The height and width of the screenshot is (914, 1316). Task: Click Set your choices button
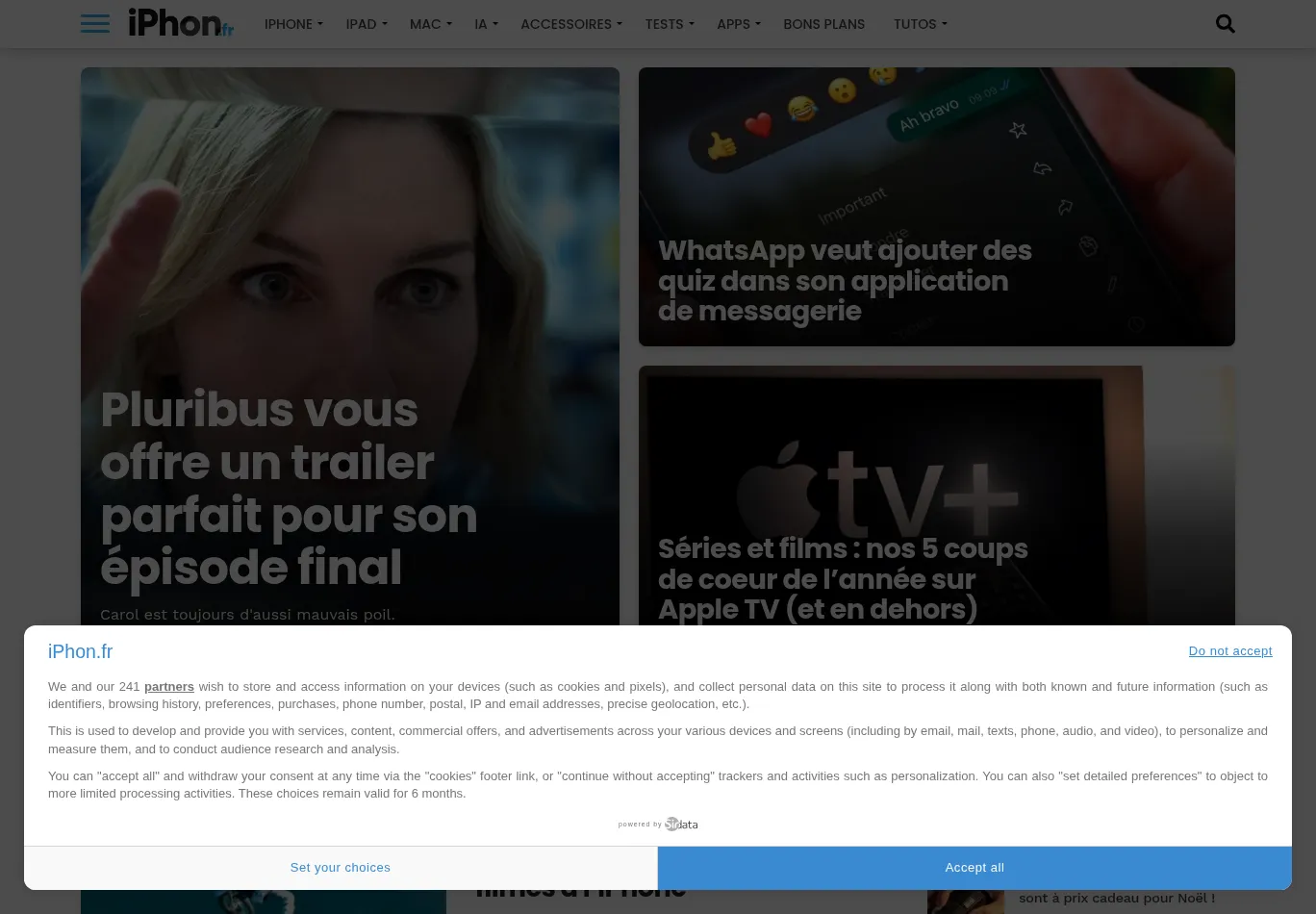341,868
